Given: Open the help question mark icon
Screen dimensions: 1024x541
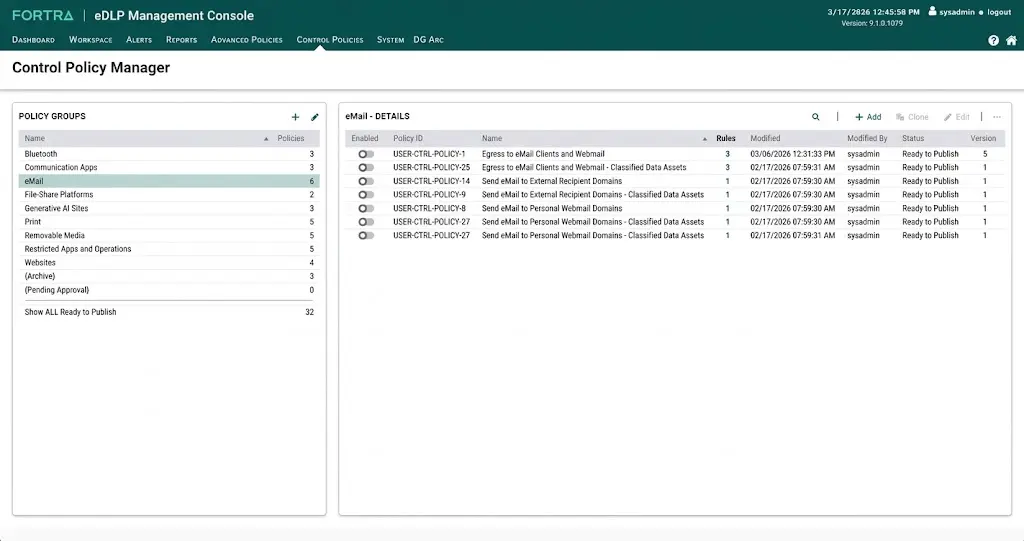Looking at the screenshot, I should pos(993,41).
